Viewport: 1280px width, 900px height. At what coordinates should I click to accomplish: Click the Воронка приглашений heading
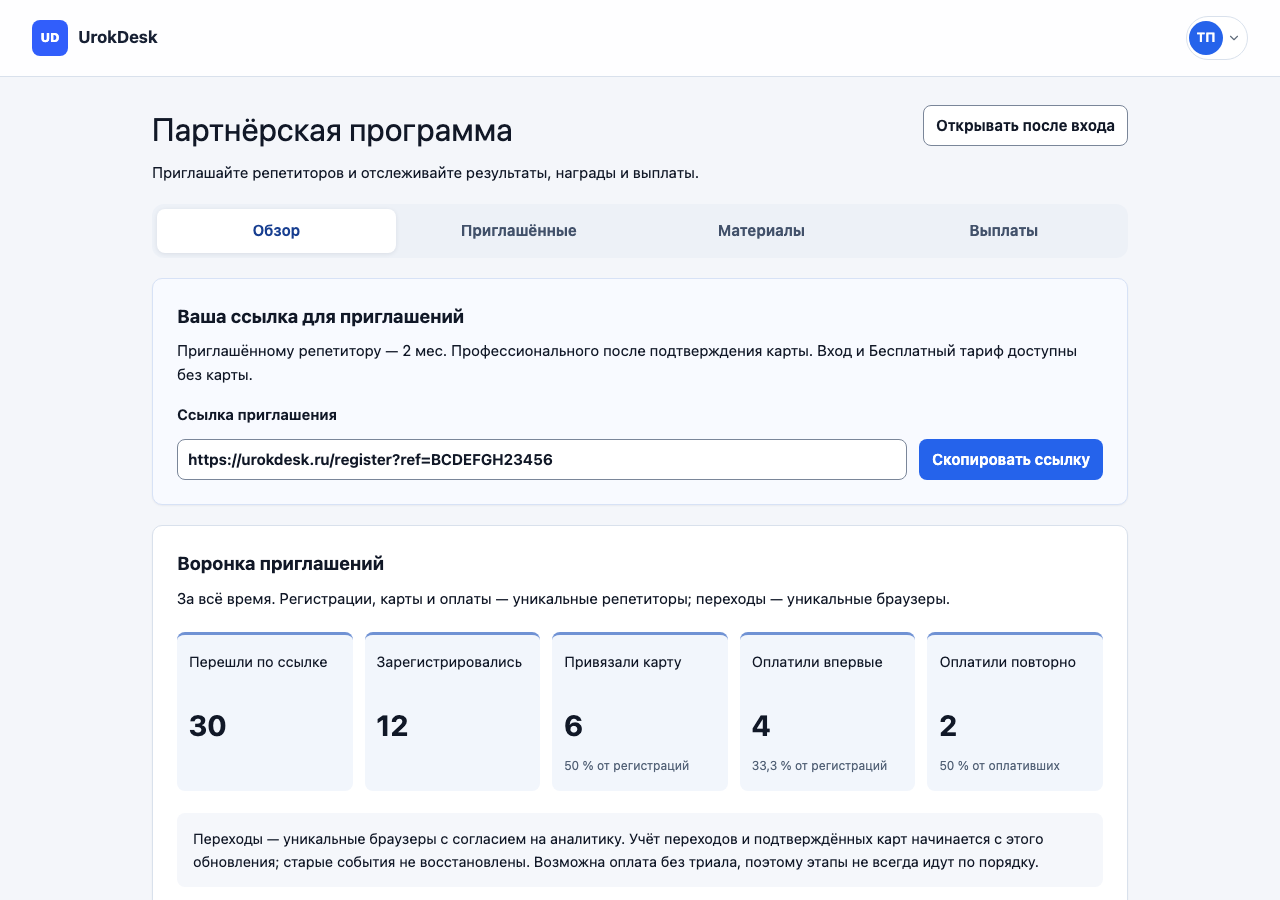(x=280, y=564)
